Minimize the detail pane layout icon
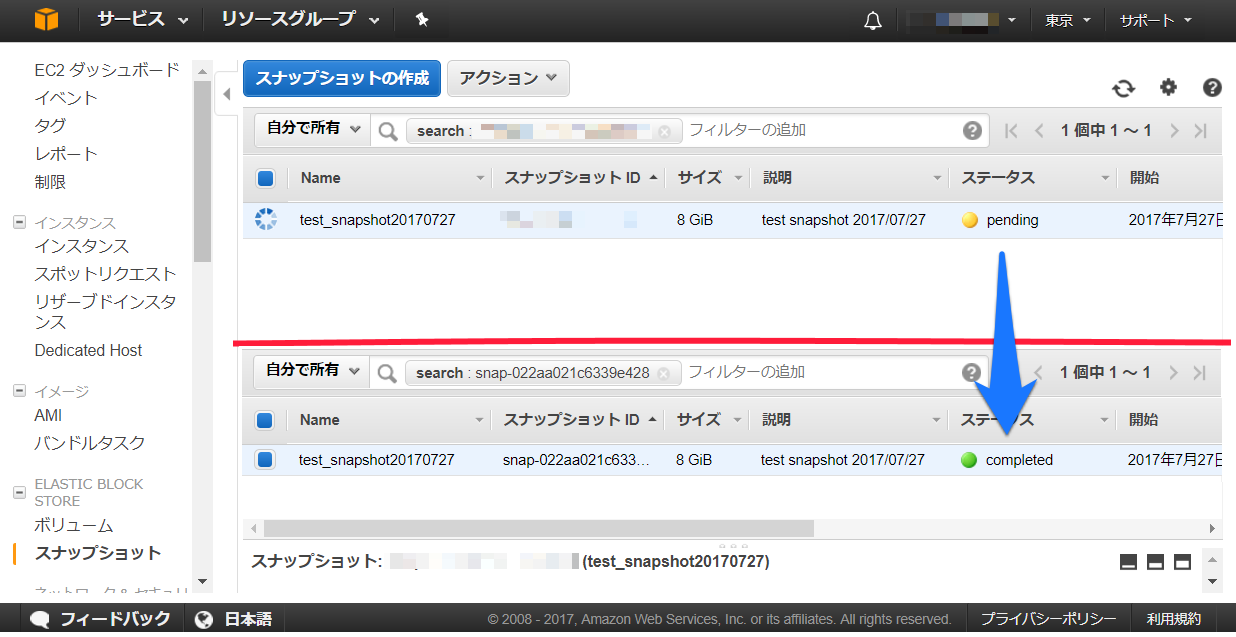1236x637 pixels. (x=1129, y=562)
